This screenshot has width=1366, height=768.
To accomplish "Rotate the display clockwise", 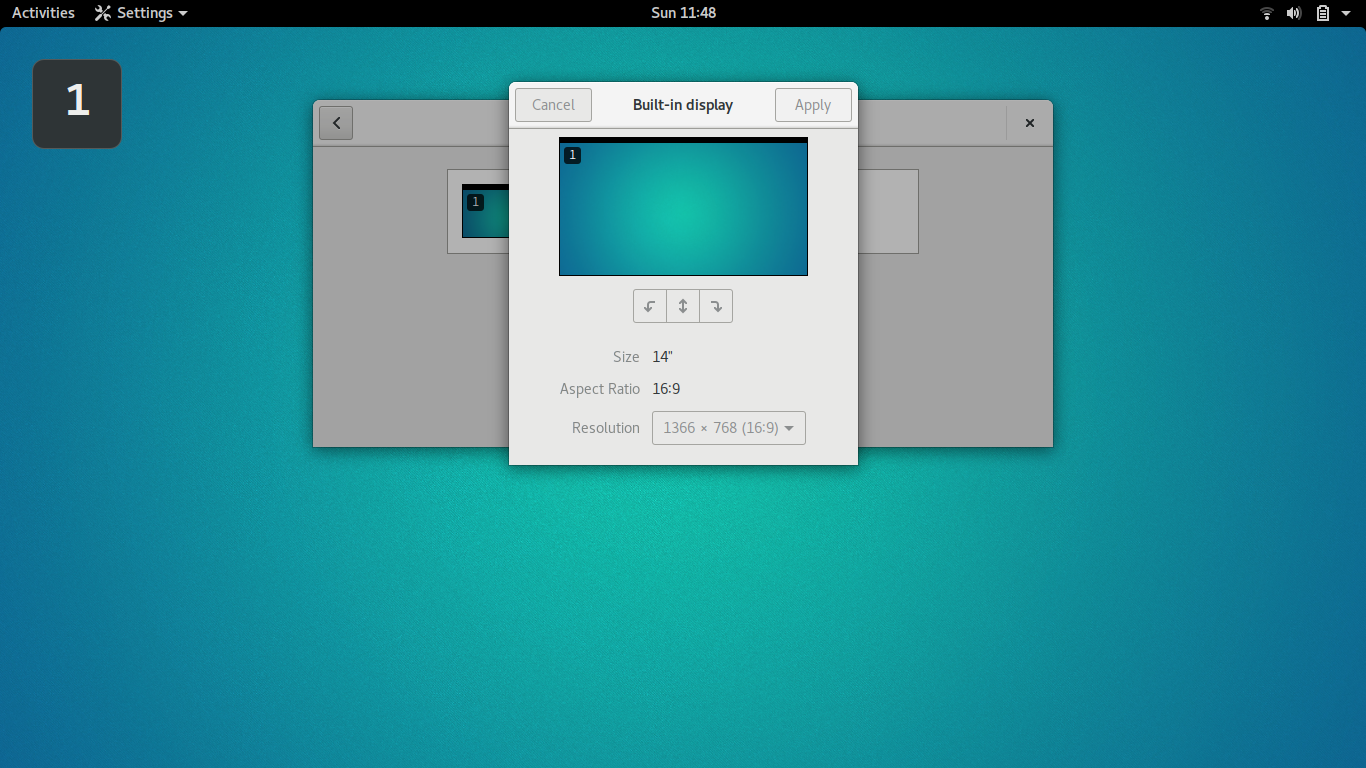I will click(x=716, y=306).
